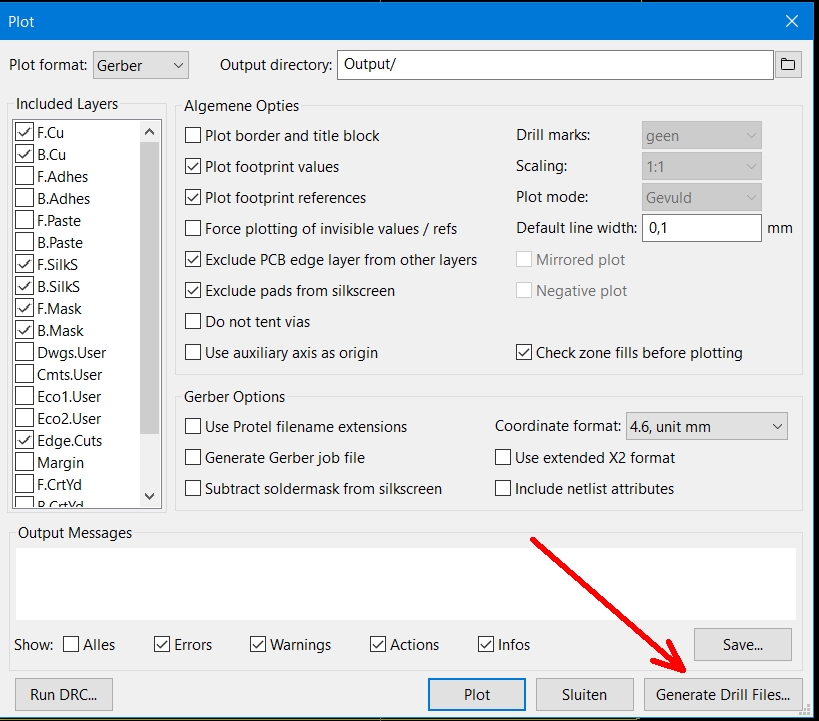This screenshot has height=721, width=819.
Task: Open the Plot mode Gevuld dropdown
Action: pos(701,197)
